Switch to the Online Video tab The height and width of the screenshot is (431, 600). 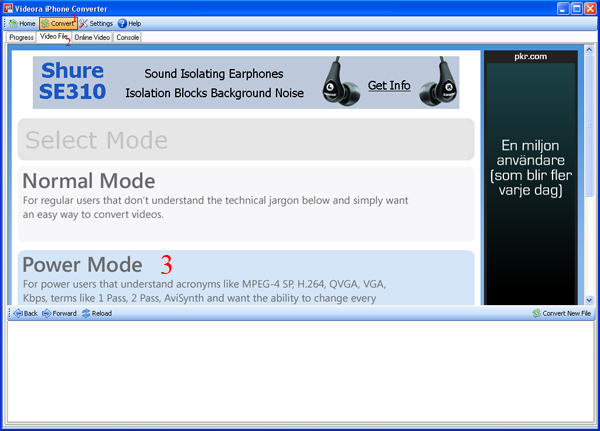coord(92,38)
